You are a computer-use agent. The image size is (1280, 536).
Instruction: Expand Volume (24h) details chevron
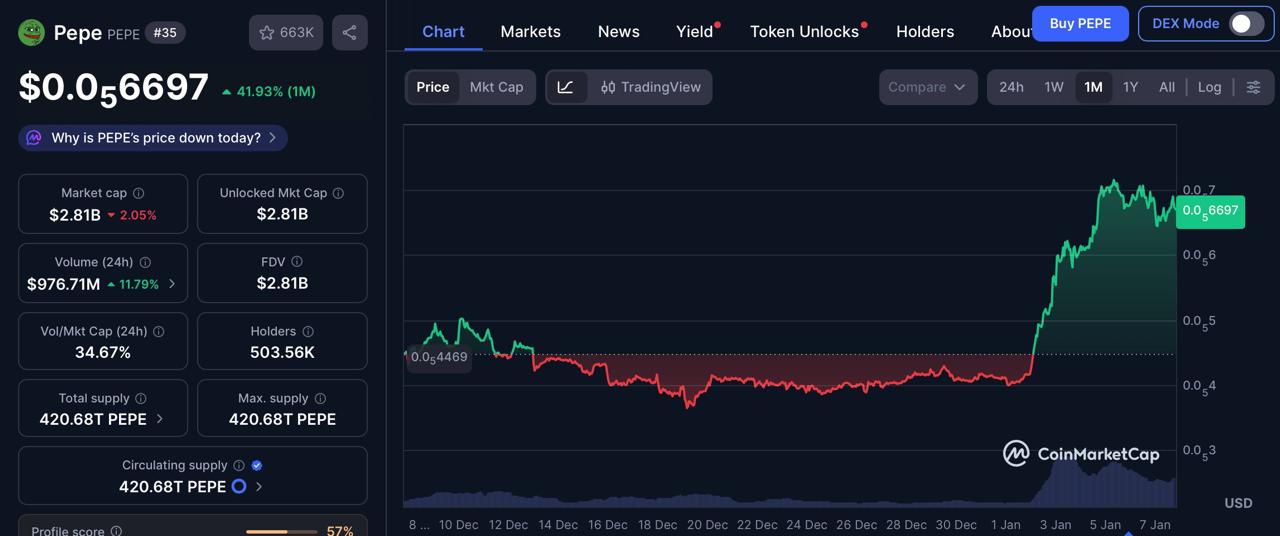[172, 284]
